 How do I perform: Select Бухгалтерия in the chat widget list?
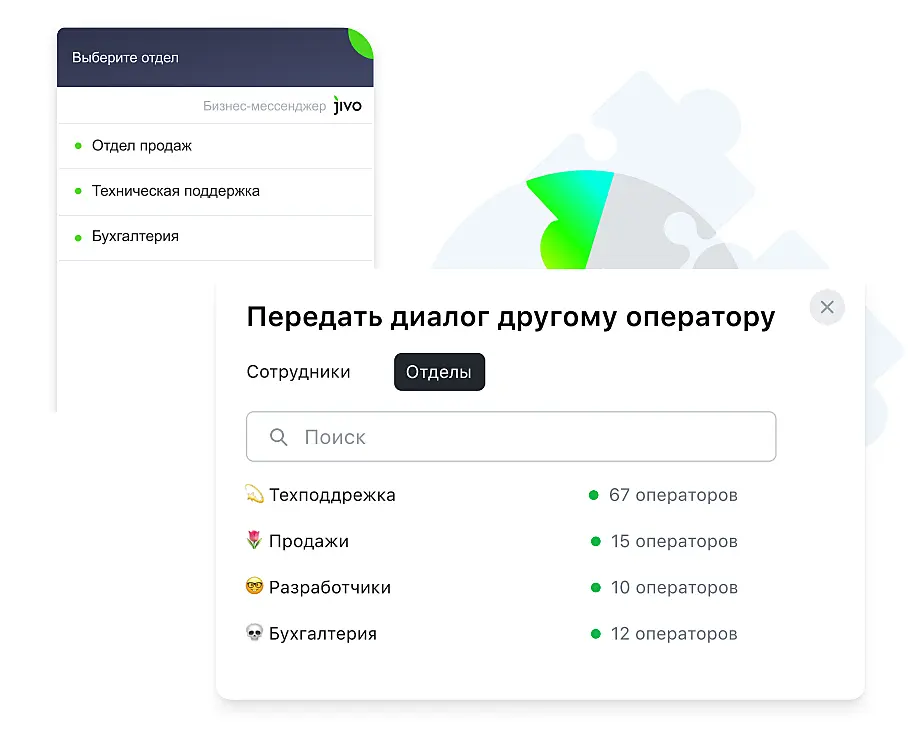coord(215,237)
